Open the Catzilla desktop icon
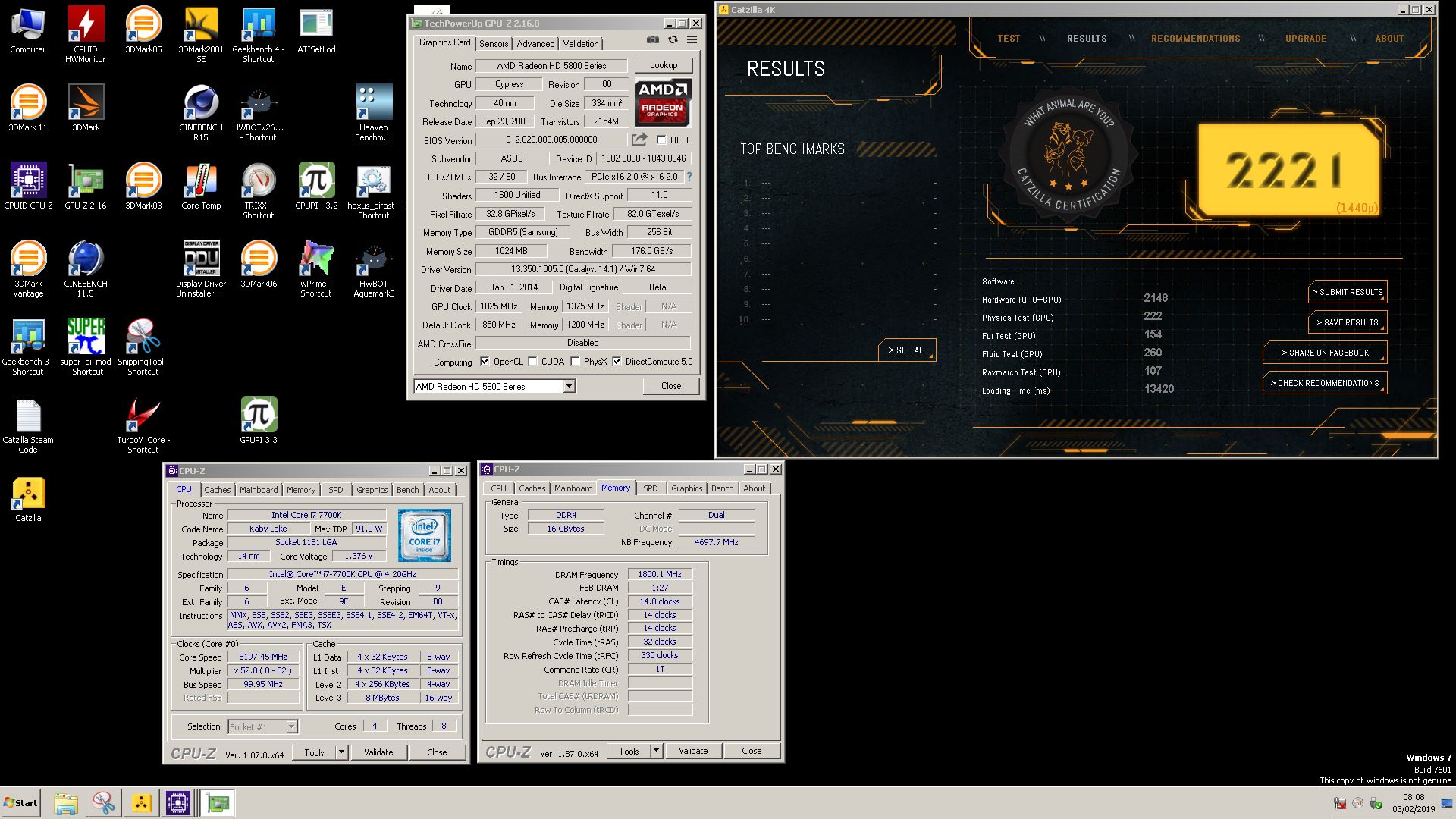 (x=28, y=498)
